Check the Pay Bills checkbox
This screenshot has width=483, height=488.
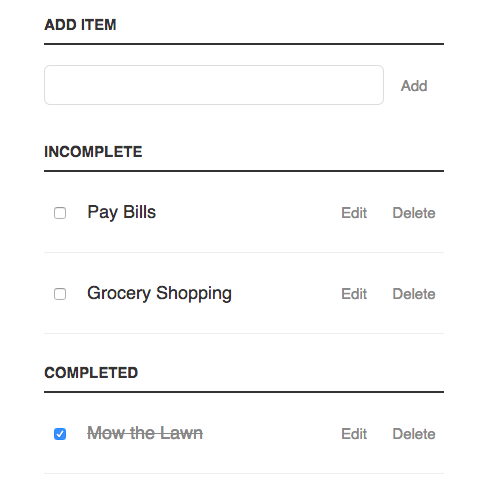click(60, 213)
